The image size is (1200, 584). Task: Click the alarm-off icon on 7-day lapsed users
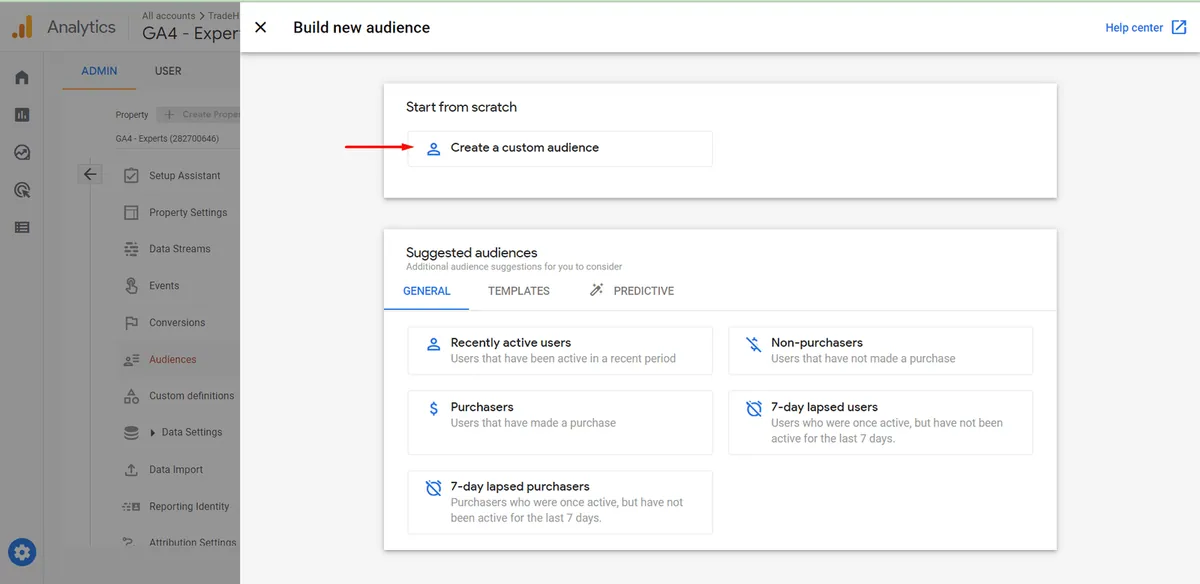tap(754, 408)
